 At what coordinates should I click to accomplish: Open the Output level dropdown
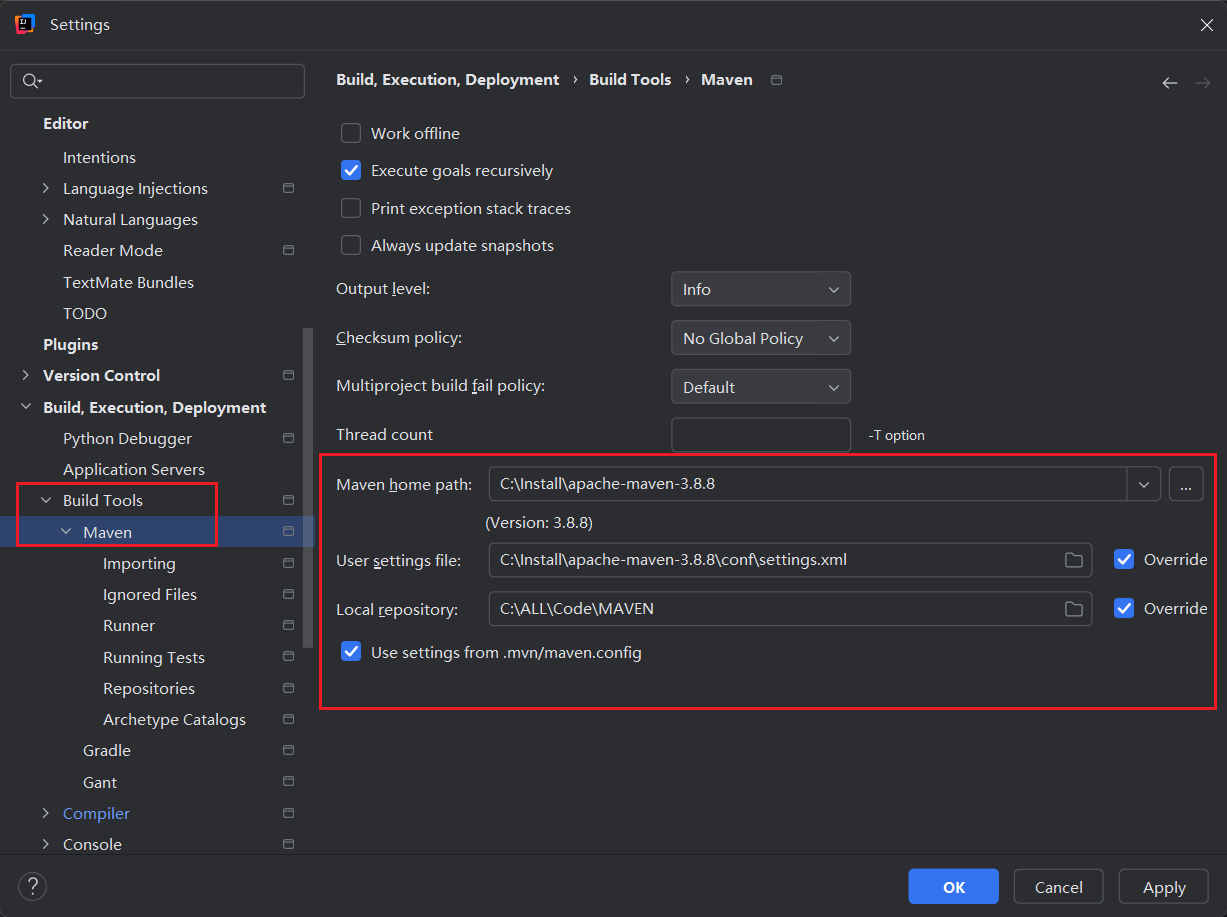pos(761,289)
